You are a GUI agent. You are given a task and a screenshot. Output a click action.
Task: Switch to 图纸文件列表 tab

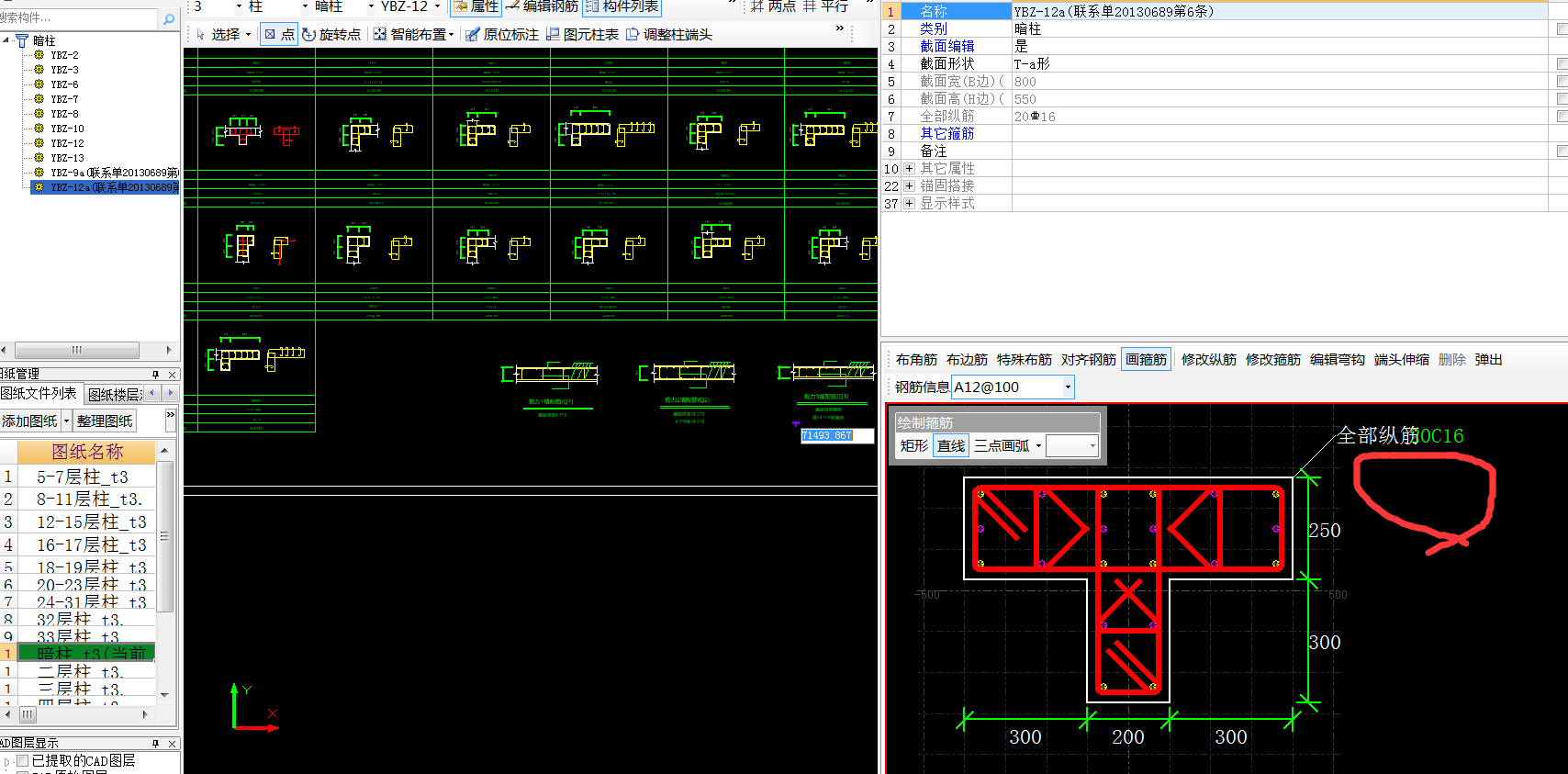[x=40, y=394]
